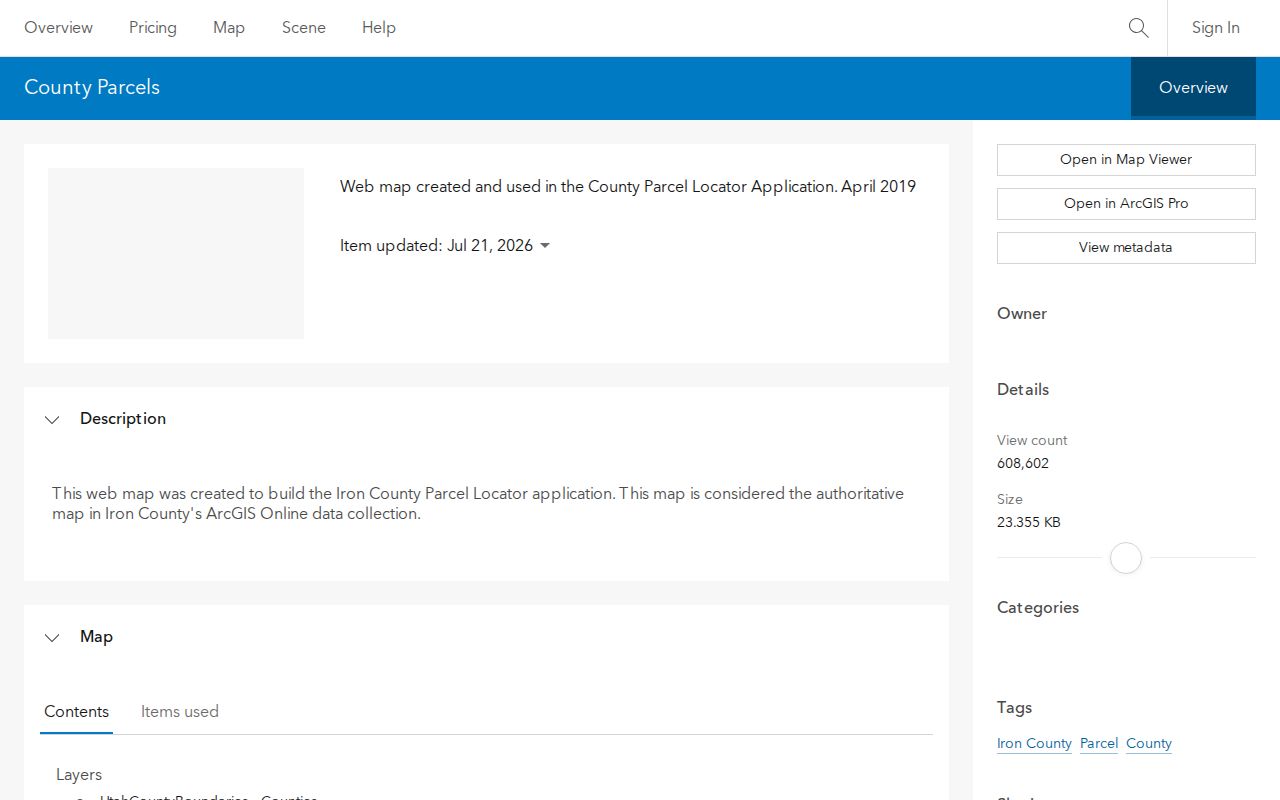Select the Overview tab in blue header
Screen dimensions: 1280x800
point(1193,88)
